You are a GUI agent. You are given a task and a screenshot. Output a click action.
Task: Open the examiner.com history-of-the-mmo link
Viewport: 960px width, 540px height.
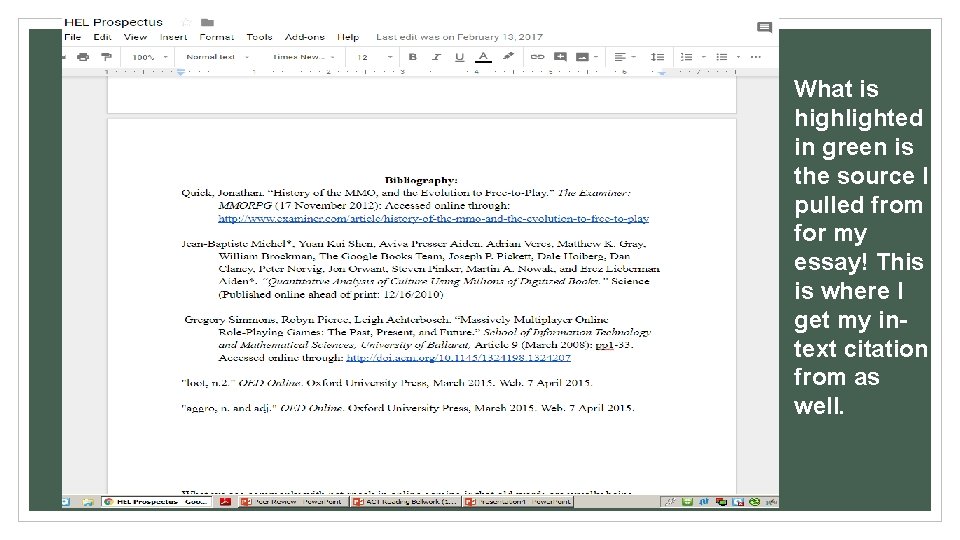(433, 219)
